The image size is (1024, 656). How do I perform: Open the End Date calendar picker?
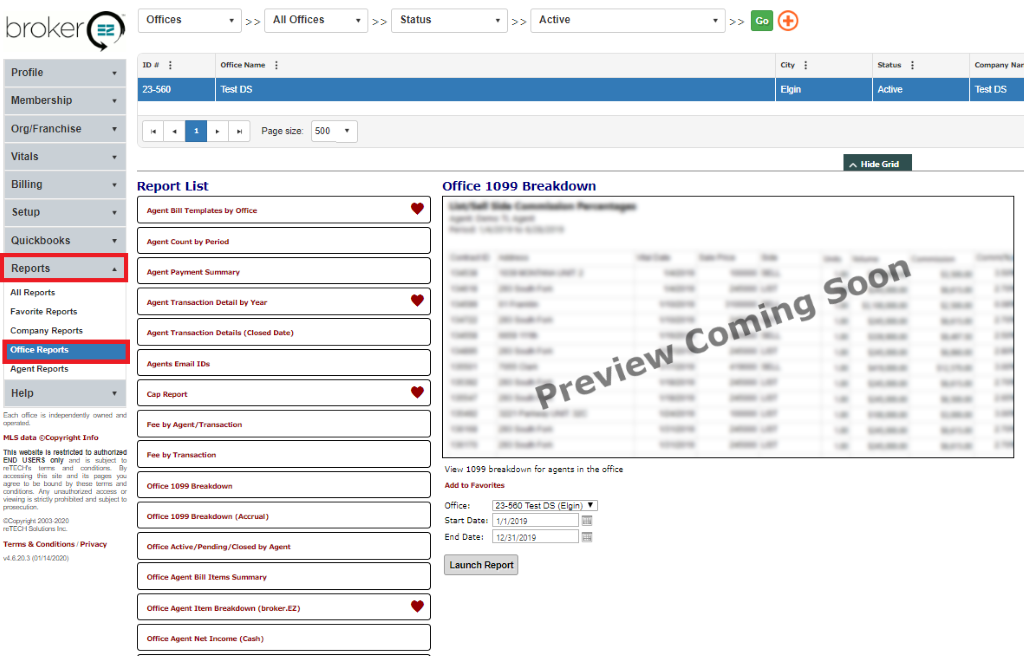587,537
